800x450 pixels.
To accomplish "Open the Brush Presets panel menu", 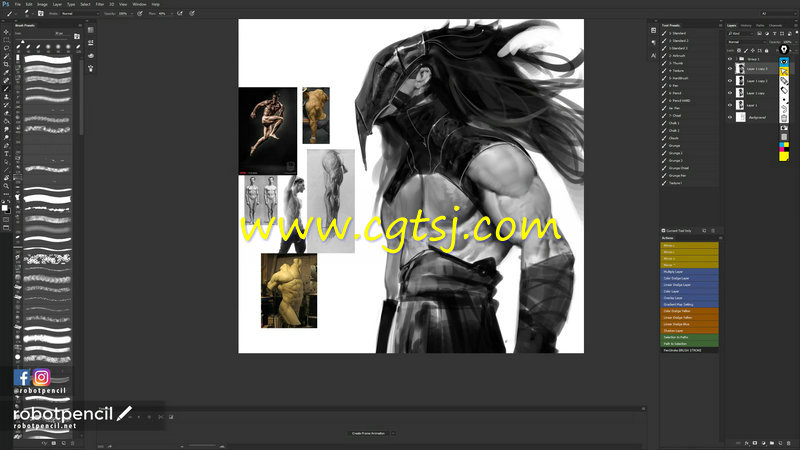I will click(x=80, y=25).
